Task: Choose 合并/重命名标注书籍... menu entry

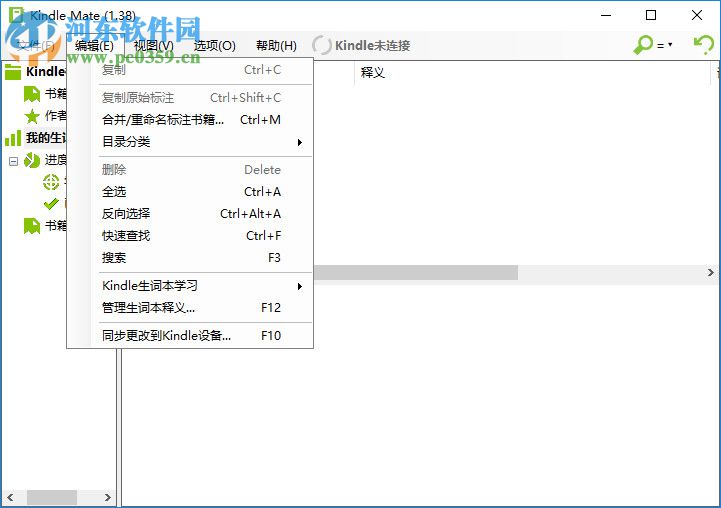Action: coord(191,120)
